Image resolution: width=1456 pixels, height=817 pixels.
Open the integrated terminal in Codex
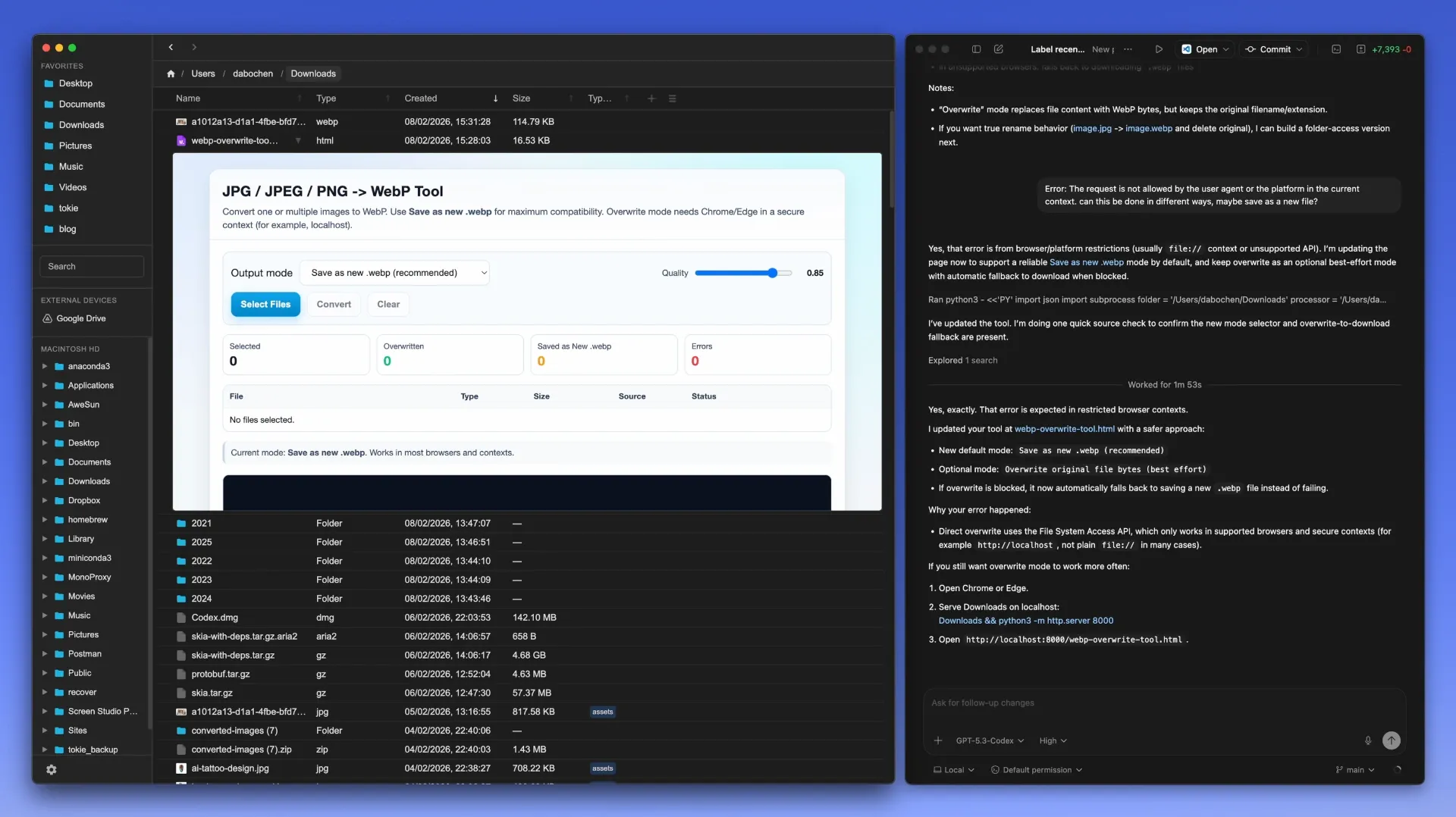point(1336,49)
